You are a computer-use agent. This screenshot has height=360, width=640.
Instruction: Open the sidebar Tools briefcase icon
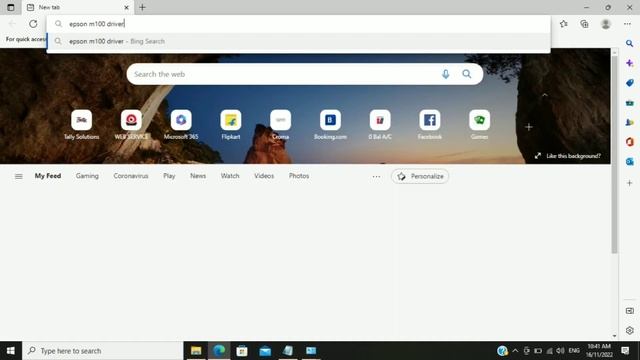629,102
